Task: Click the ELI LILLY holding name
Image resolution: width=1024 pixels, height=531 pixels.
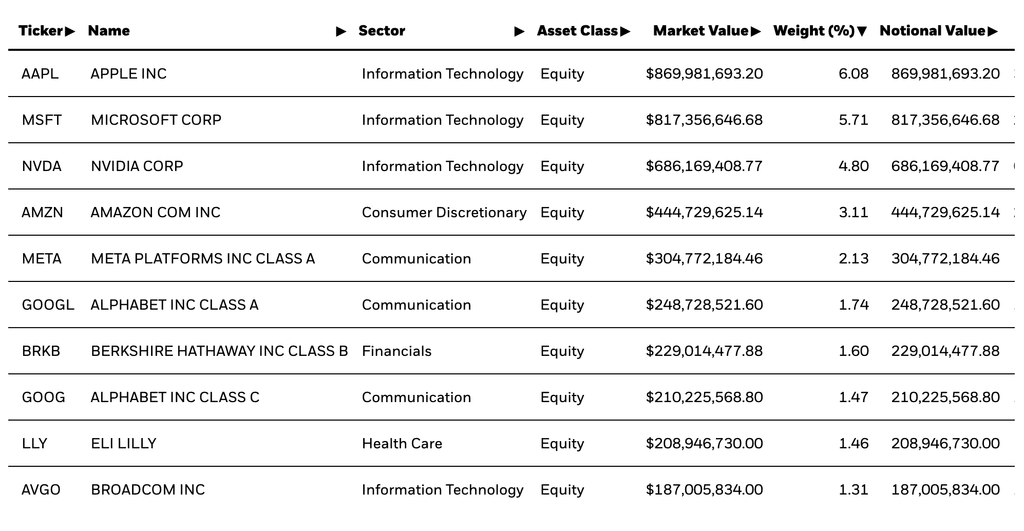Action: [123, 443]
